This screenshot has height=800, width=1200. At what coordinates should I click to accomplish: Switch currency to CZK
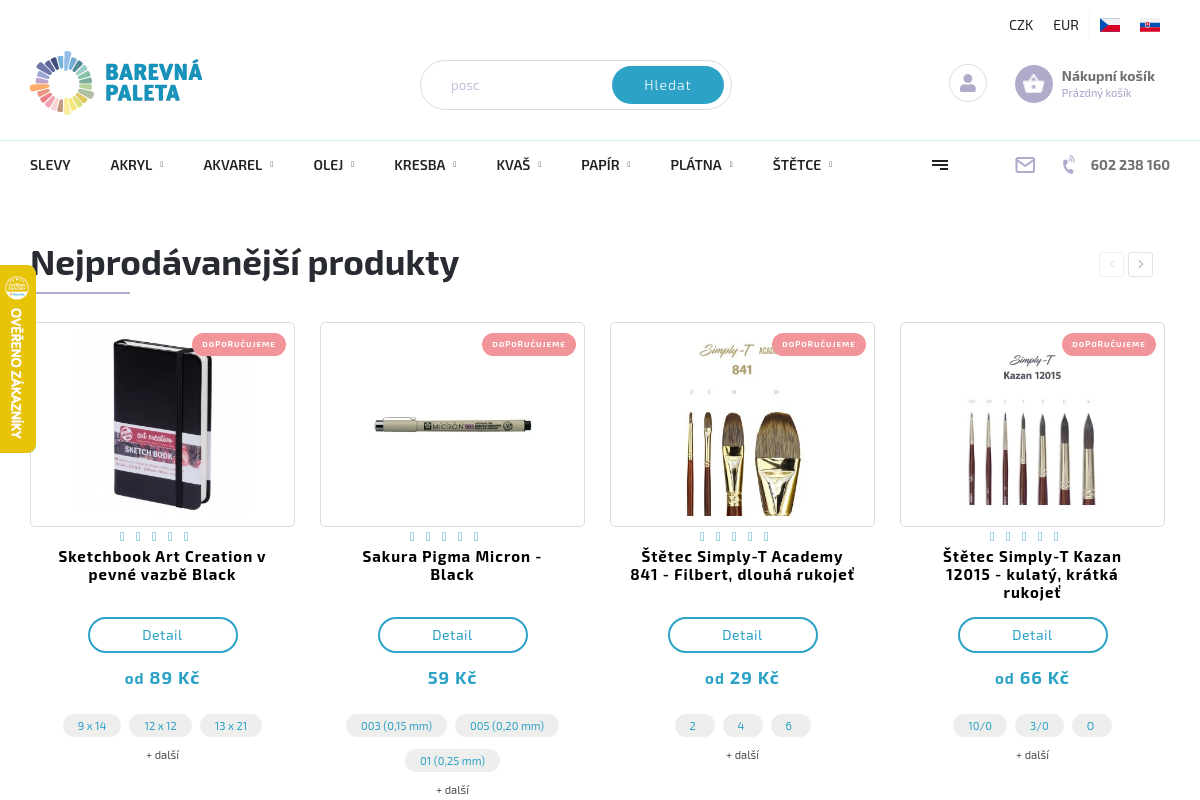[x=1021, y=25]
